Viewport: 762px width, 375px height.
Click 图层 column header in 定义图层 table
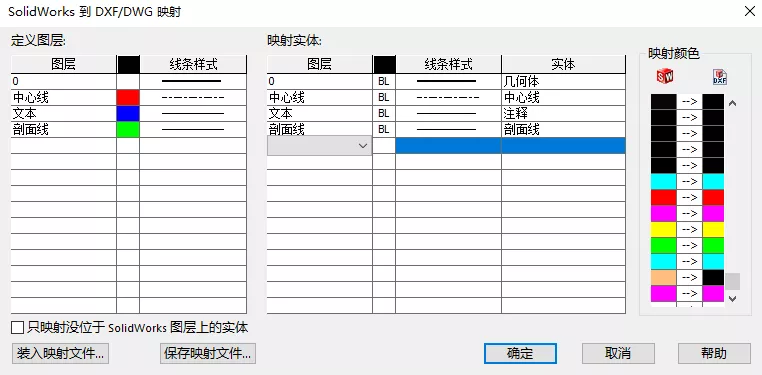[x=64, y=64]
